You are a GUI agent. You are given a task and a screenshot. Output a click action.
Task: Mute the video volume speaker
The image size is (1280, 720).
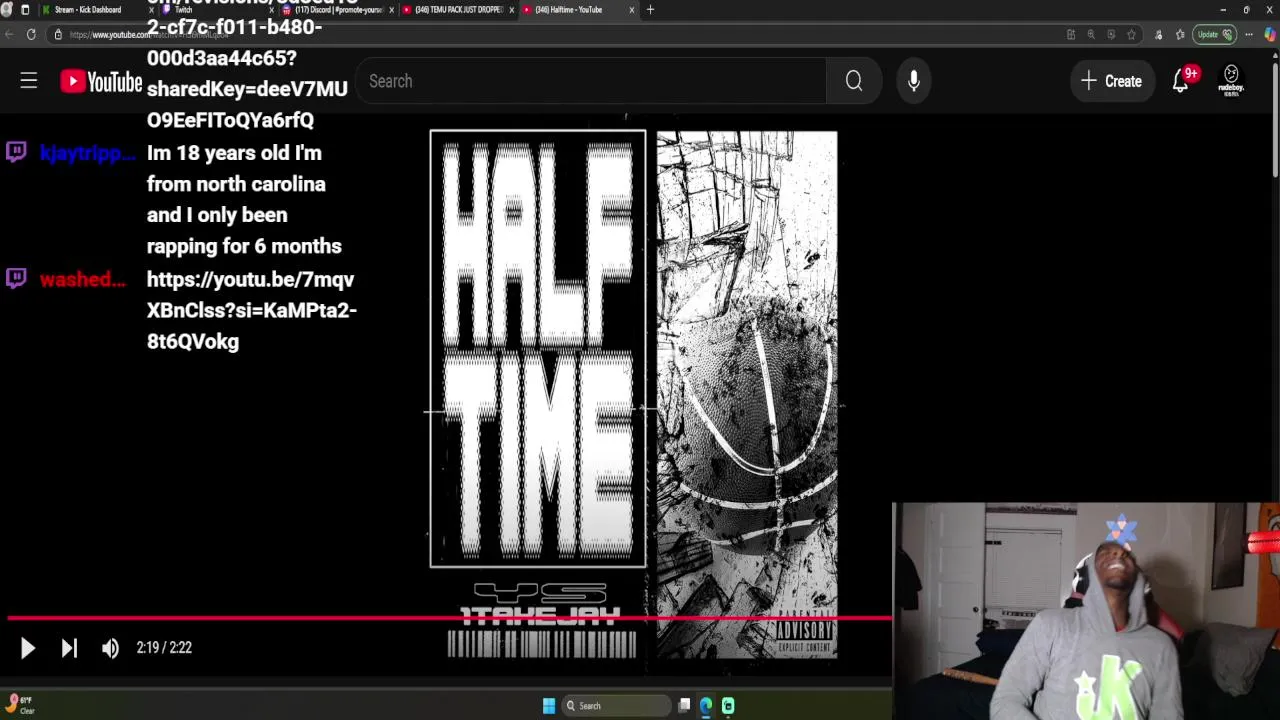coord(110,648)
